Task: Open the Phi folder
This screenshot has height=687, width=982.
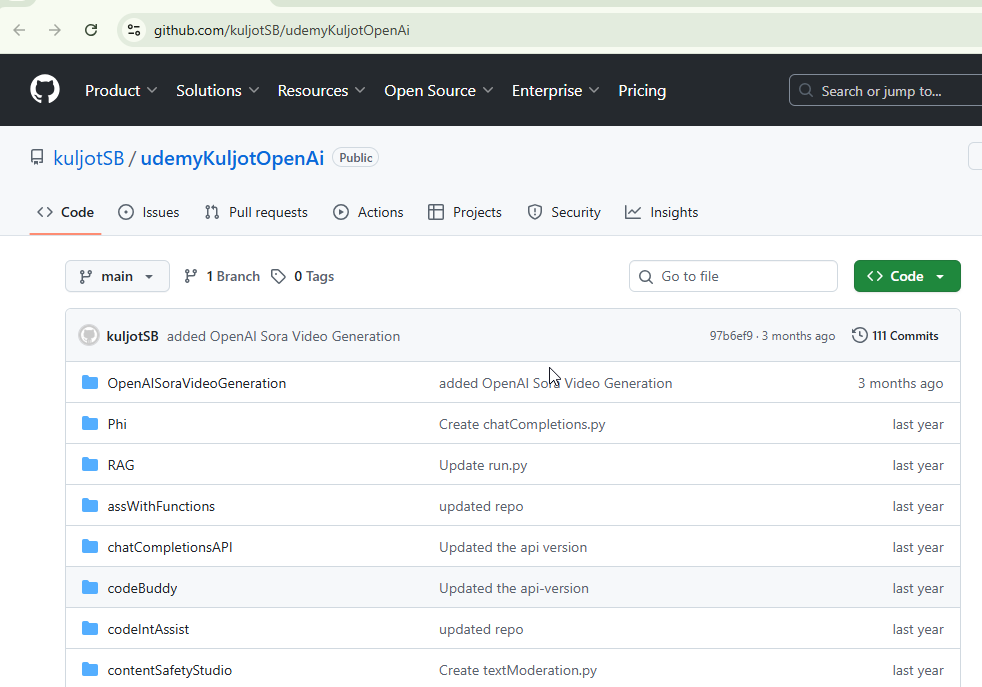Action: click(117, 424)
